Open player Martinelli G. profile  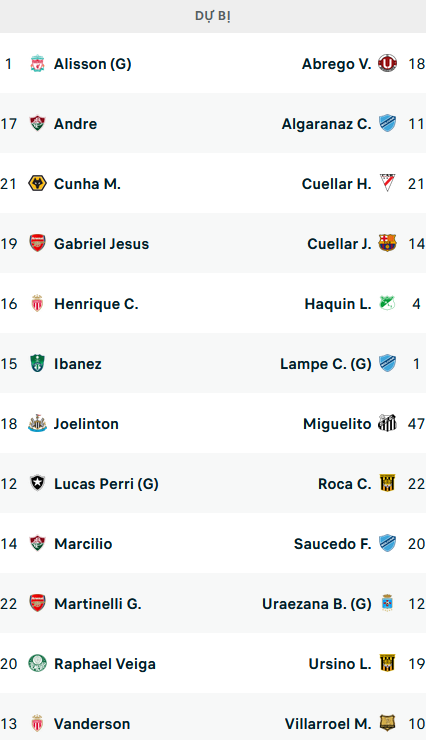[98, 604]
